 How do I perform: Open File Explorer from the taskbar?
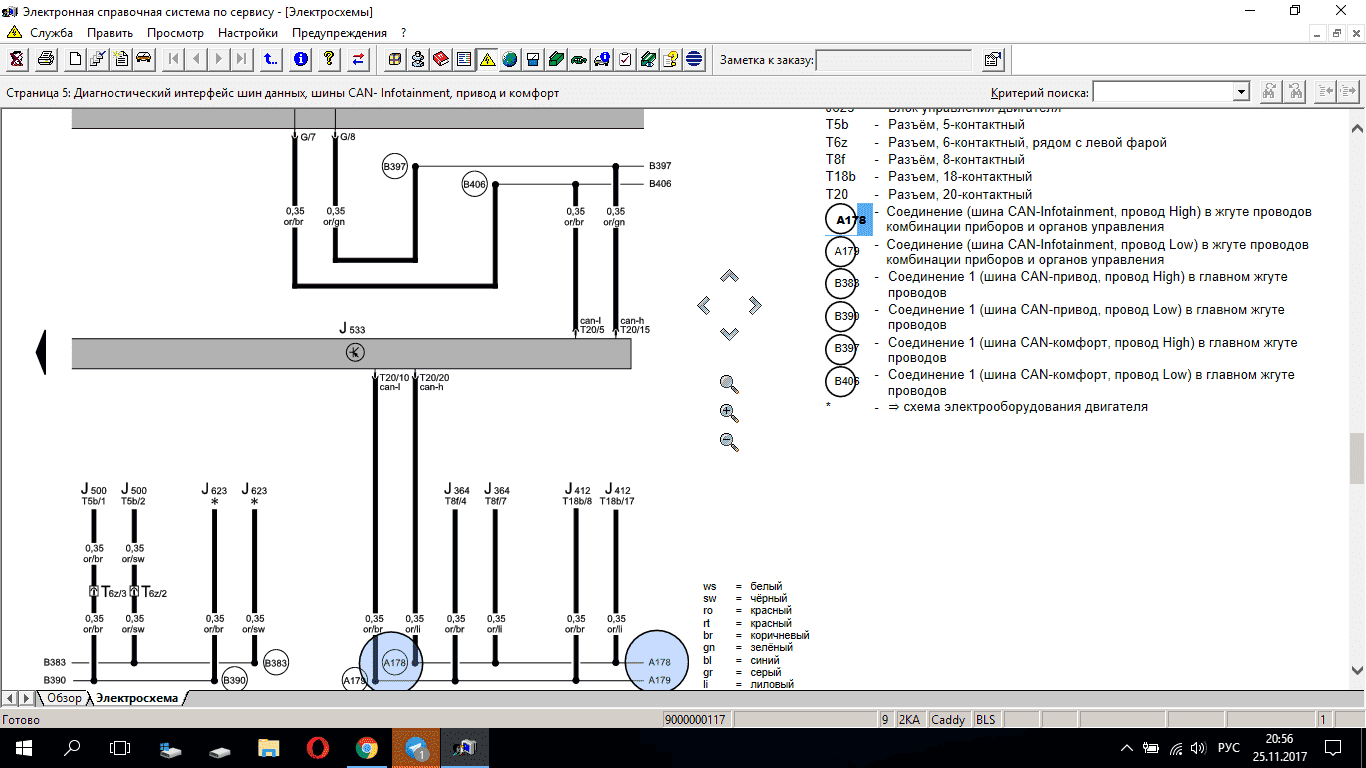tap(269, 747)
